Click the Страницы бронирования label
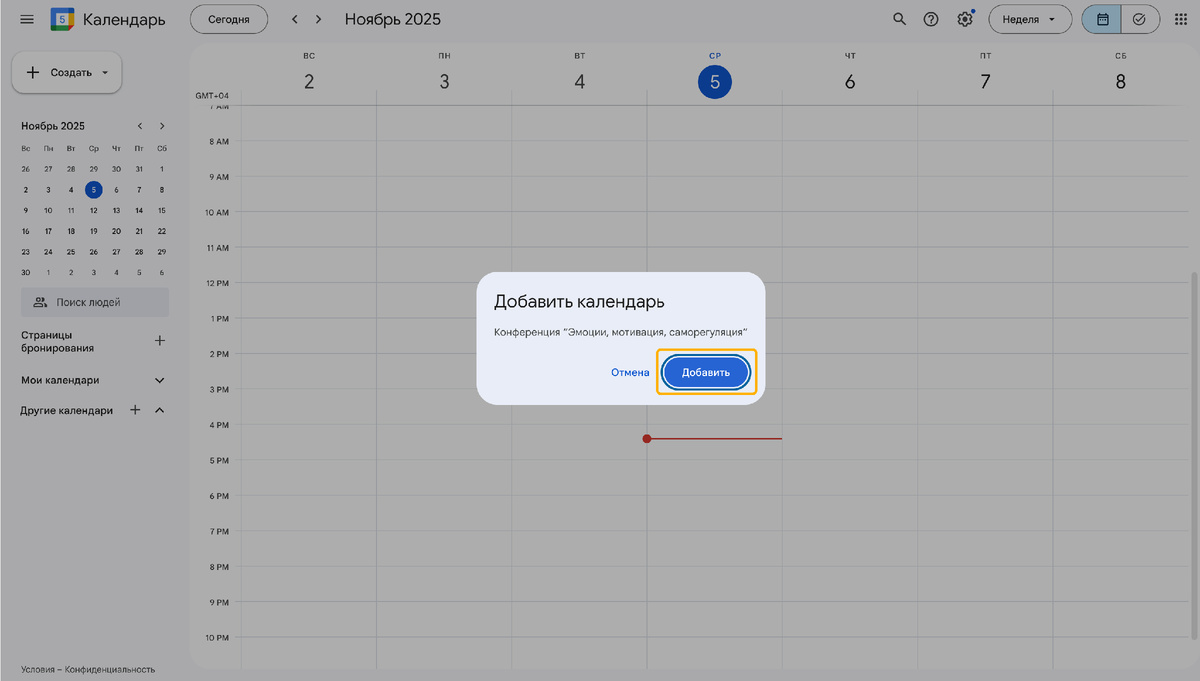Viewport: 1200px width, 681px height. 60,341
